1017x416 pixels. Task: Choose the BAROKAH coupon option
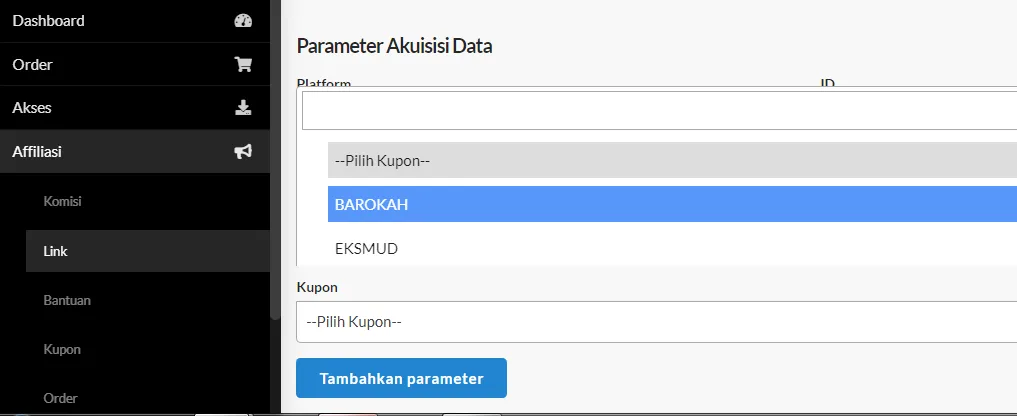point(670,204)
